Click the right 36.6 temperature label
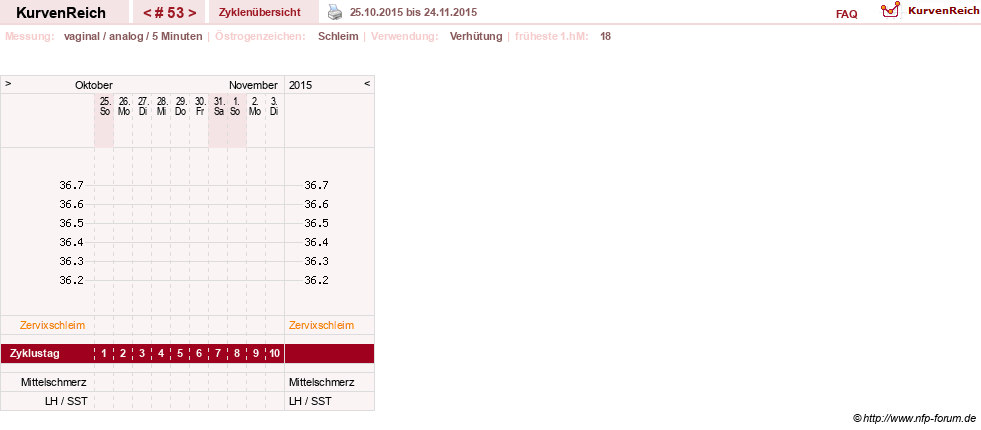The height and width of the screenshot is (430, 981). (x=317, y=205)
